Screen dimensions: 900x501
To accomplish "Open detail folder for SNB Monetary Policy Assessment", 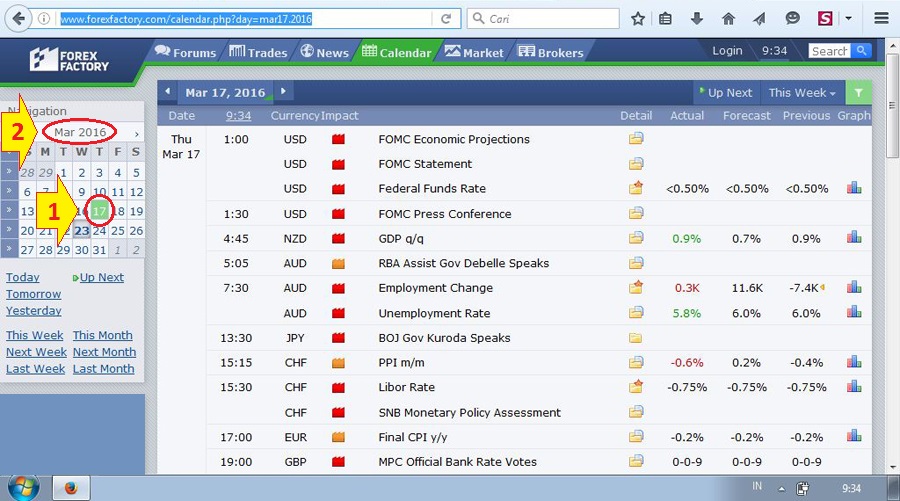I will (635, 411).
